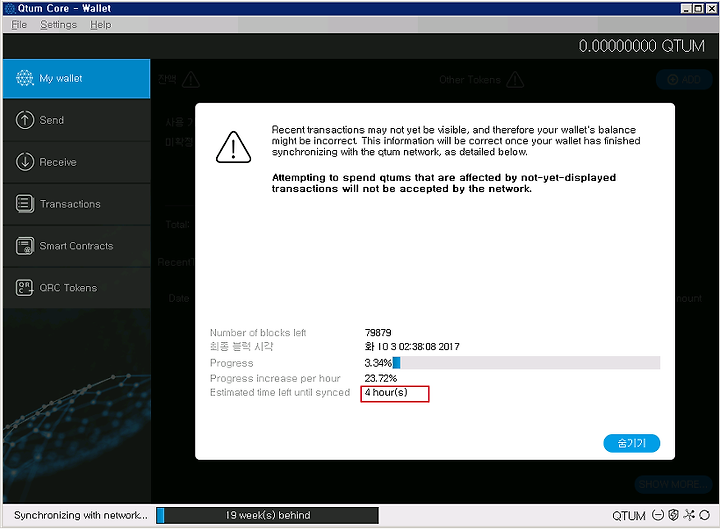Open the QRC Tokens page
The image size is (720, 529).
pos(76,287)
